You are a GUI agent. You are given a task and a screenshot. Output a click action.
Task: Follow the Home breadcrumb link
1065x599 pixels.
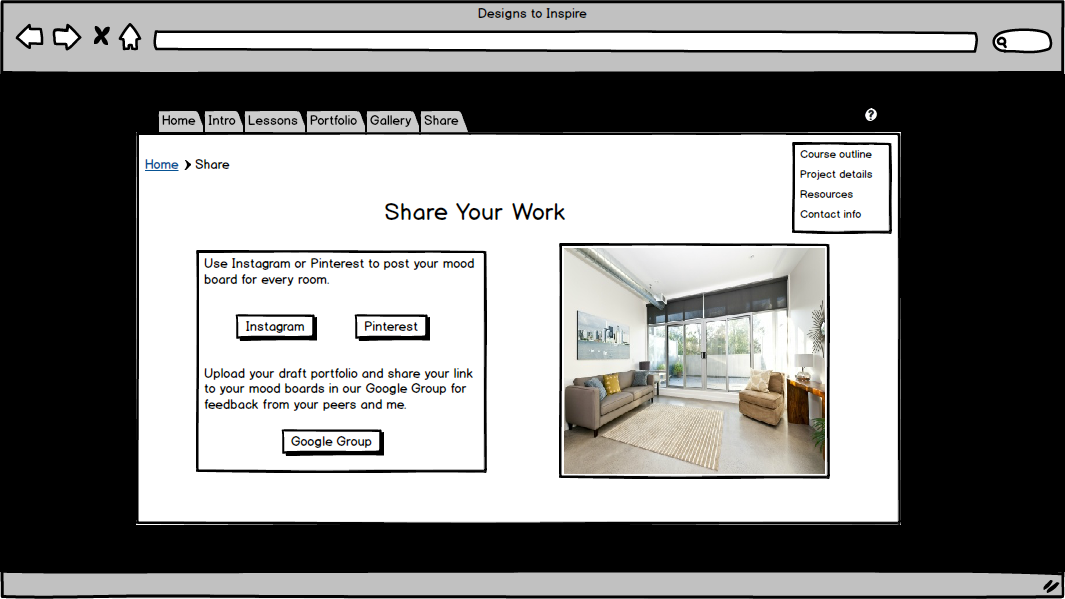point(162,164)
